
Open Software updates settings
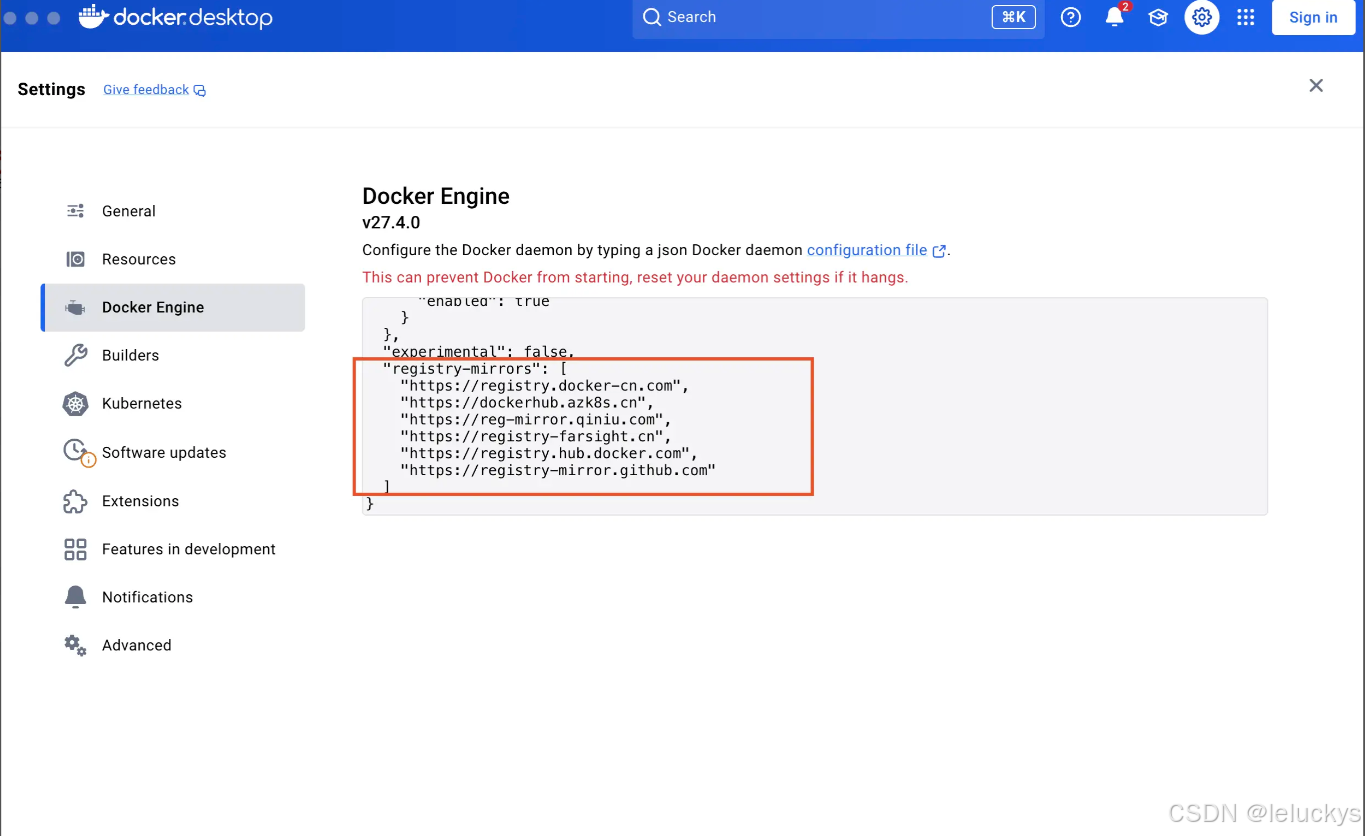point(173,452)
